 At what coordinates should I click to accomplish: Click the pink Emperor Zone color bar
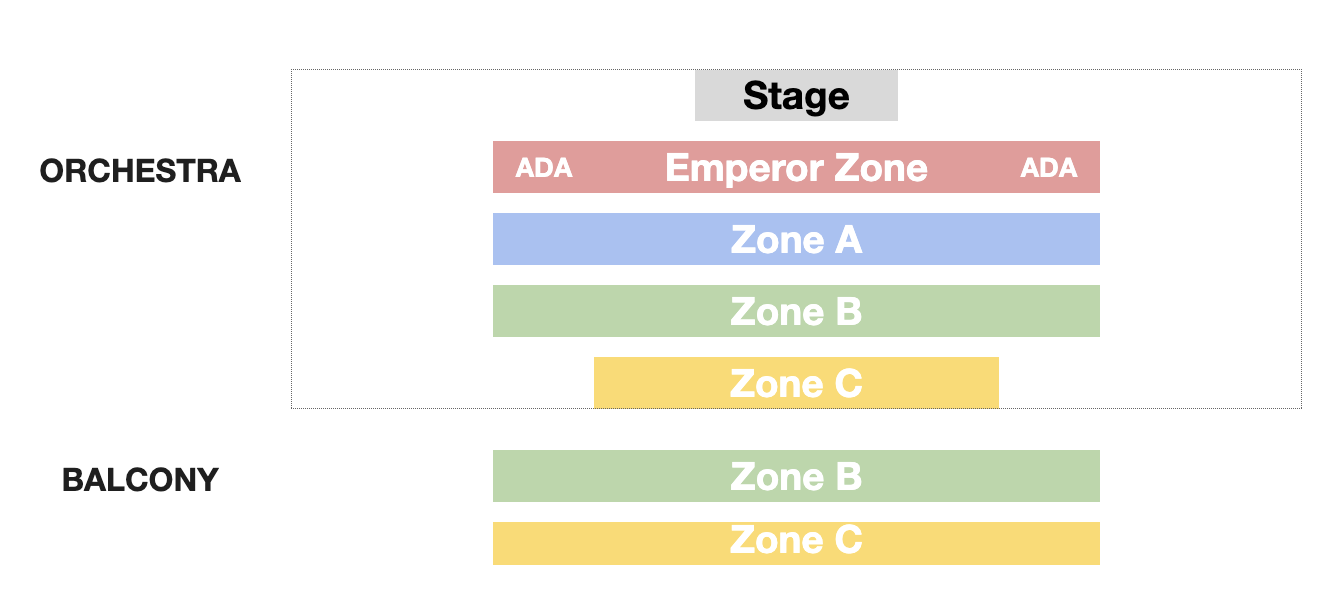(796, 167)
